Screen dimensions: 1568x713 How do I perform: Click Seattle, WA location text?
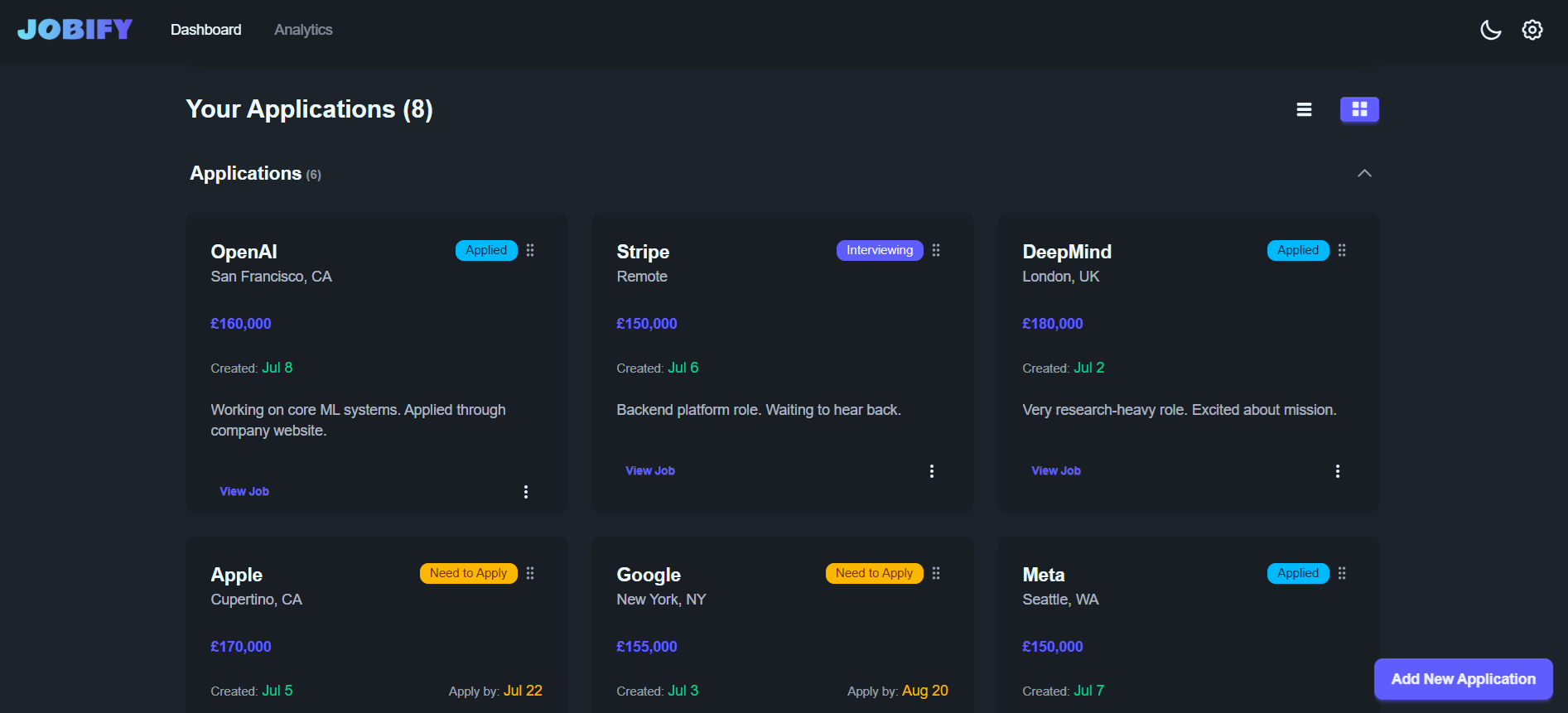click(1060, 600)
